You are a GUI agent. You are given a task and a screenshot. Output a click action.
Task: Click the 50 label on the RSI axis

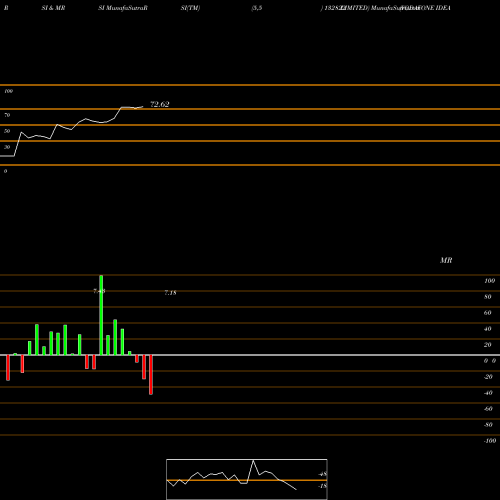[x=7, y=131]
